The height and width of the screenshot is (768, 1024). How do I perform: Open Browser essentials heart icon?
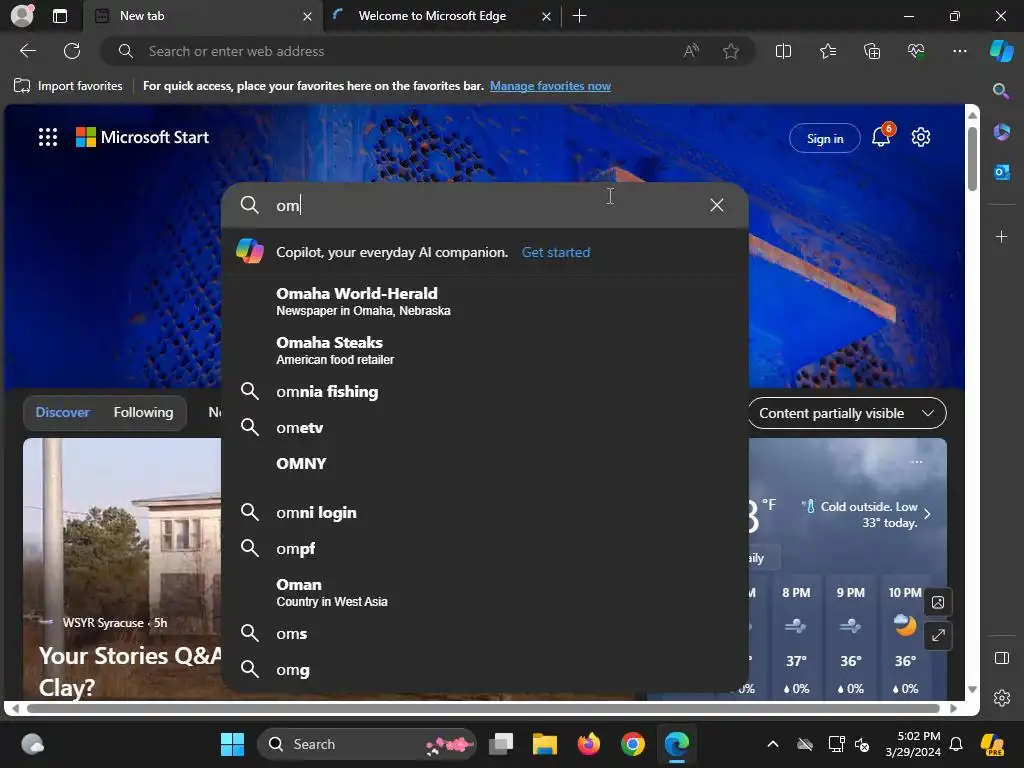(x=916, y=51)
